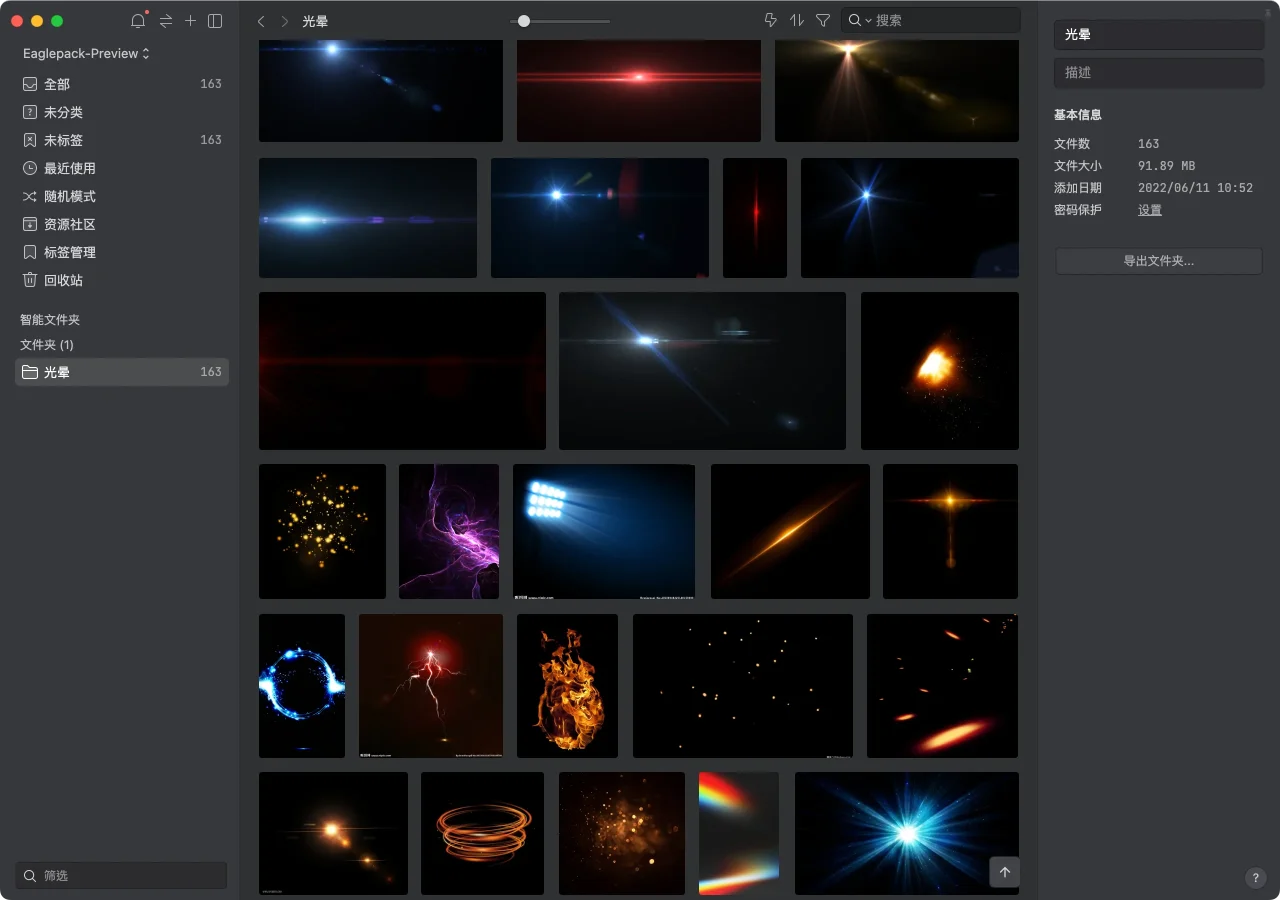Open the filter funnel icon

click(x=823, y=20)
